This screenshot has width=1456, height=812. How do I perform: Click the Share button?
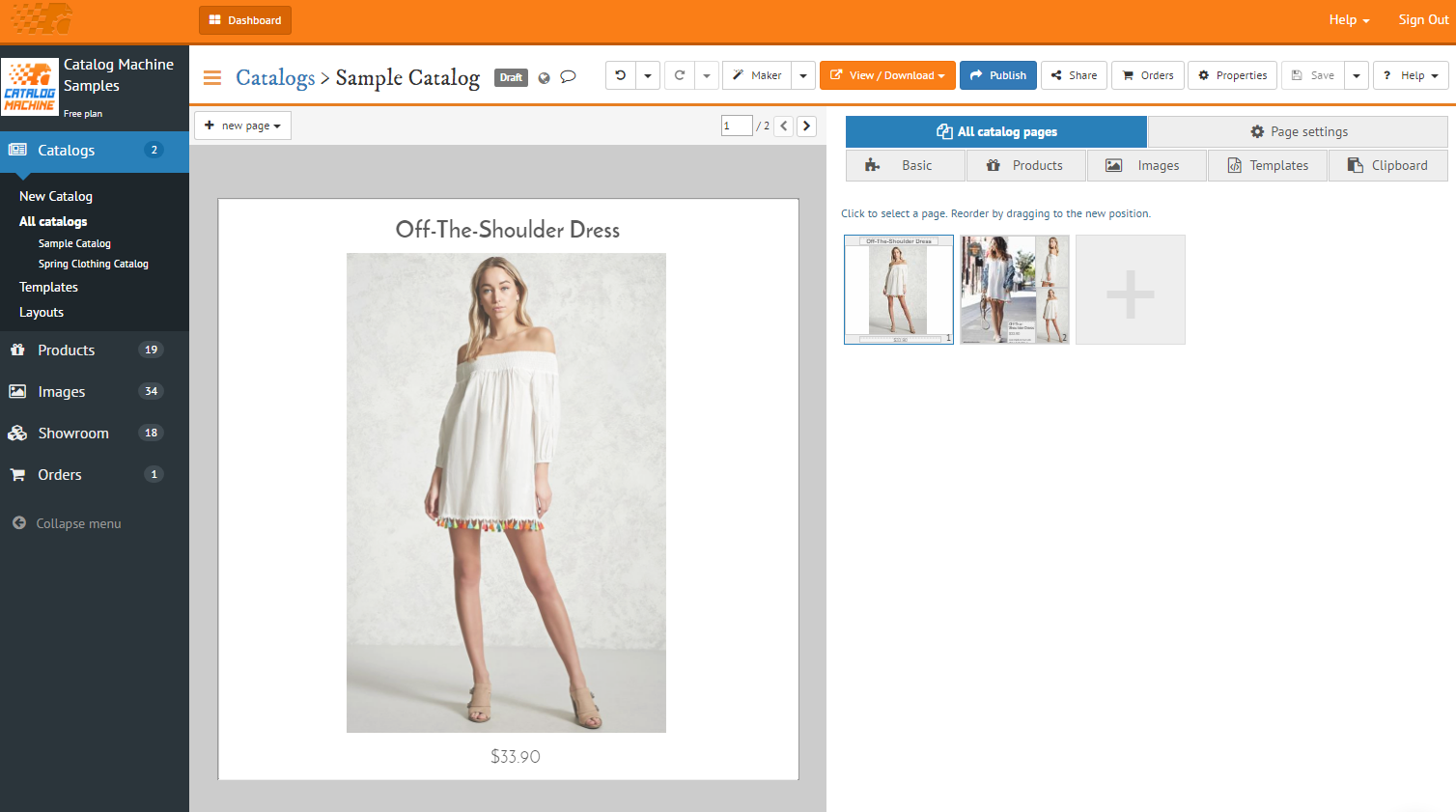coord(1074,75)
